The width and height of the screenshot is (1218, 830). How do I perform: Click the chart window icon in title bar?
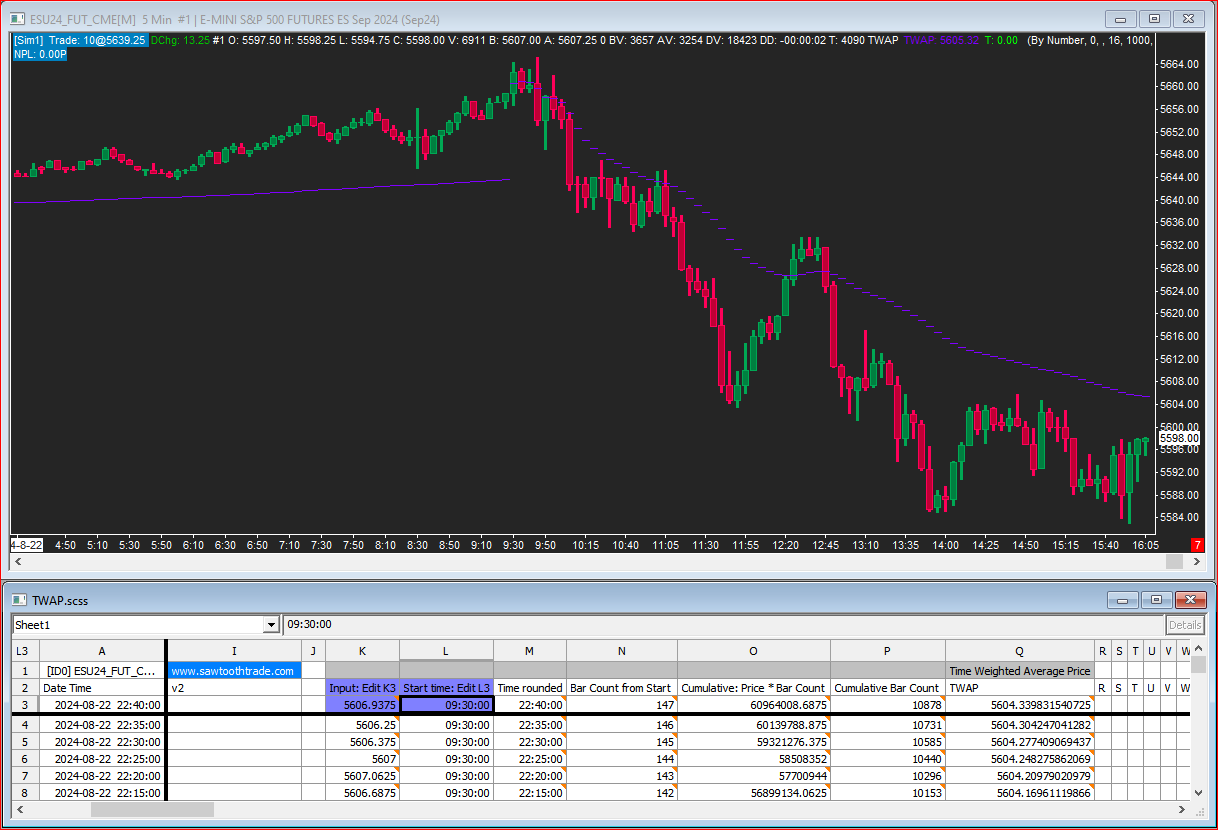click(x=18, y=19)
